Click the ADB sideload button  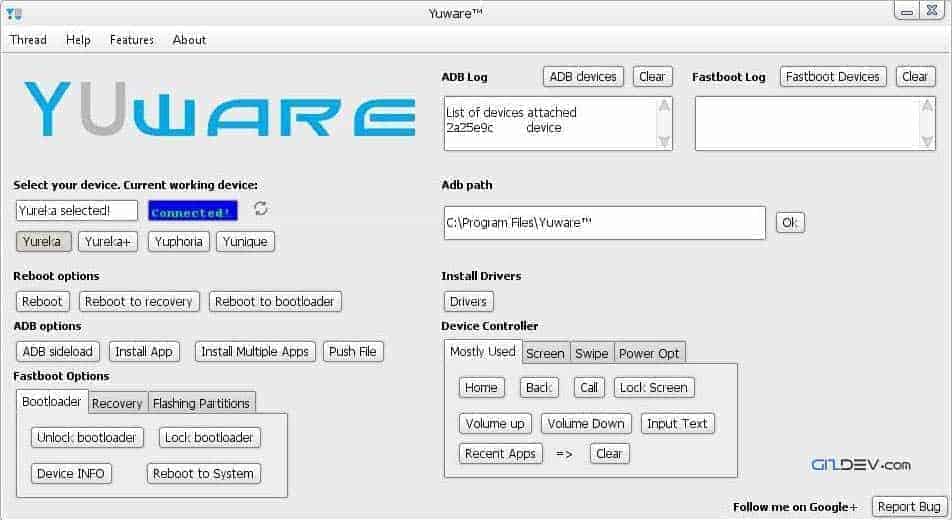pyautogui.click(x=58, y=352)
